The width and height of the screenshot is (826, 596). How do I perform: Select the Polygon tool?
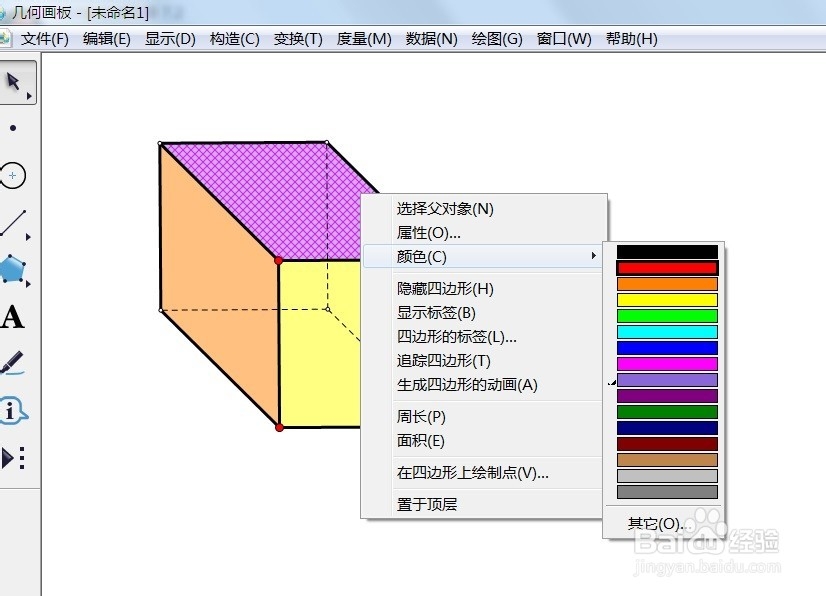[13, 269]
